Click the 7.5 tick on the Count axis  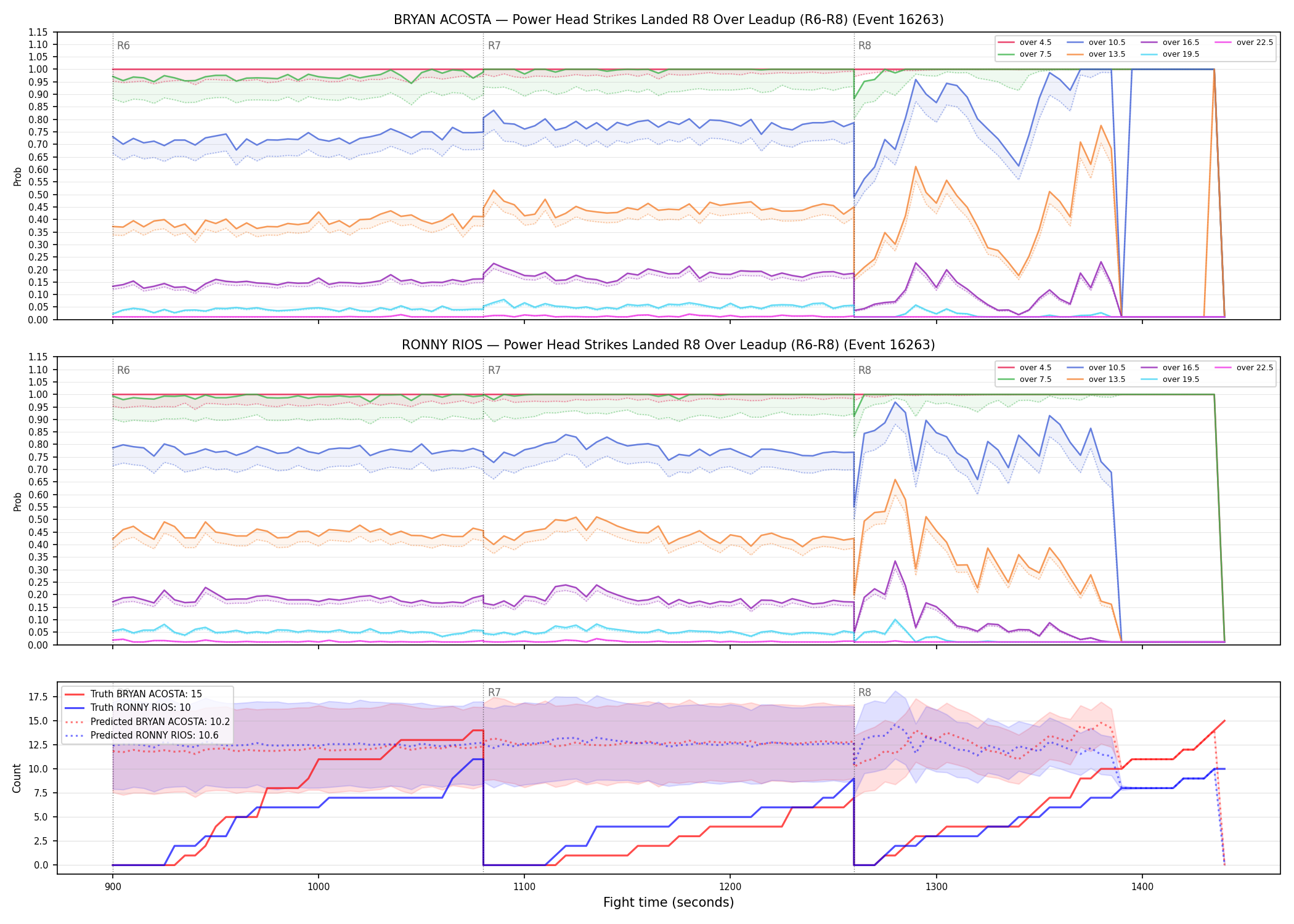[x=43, y=793]
